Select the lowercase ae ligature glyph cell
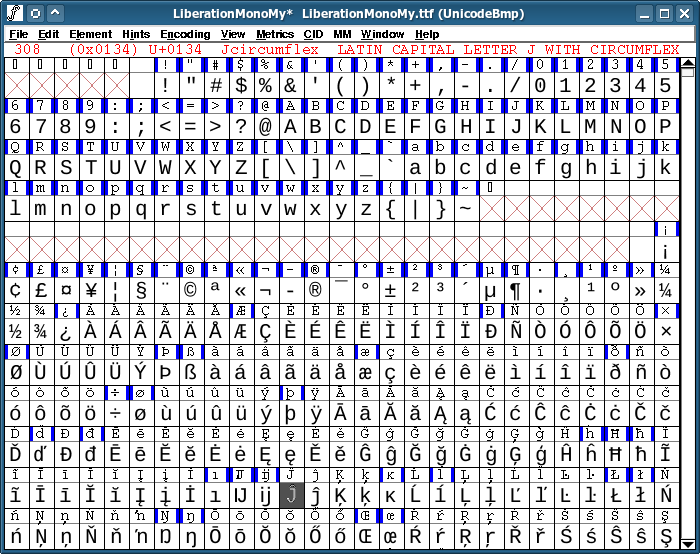This screenshot has width=700, height=554. pyautogui.click(x=366, y=373)
